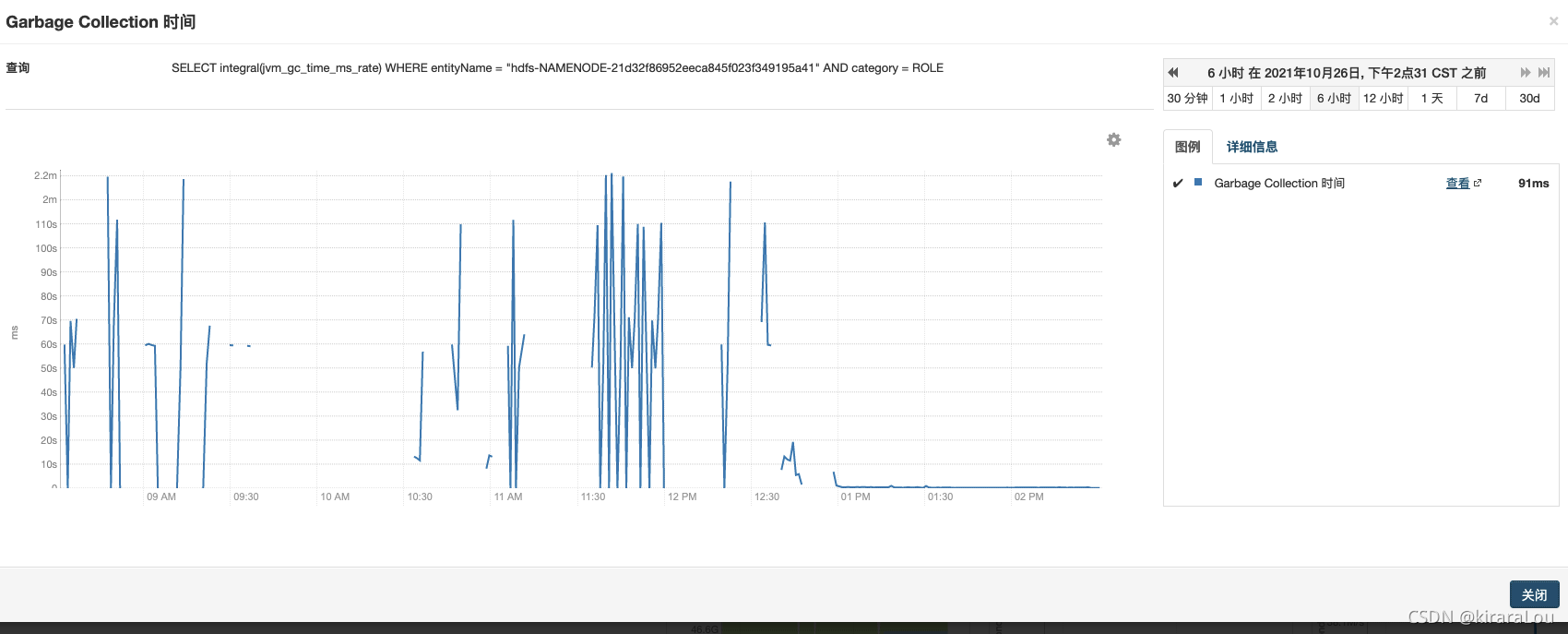The width and height of the screenshot is (1568, 634).
Task: Click the 2.2m label on the y-axis
Action: 45,175
